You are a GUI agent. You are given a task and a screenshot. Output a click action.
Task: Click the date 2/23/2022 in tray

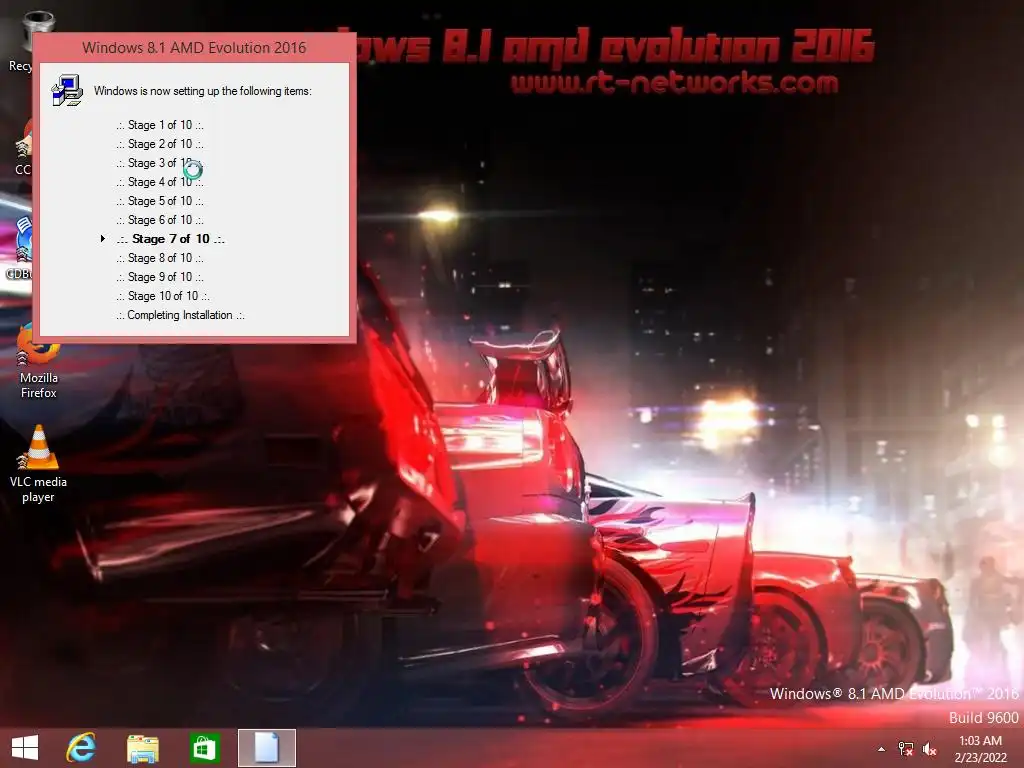(x=980, y=758)
